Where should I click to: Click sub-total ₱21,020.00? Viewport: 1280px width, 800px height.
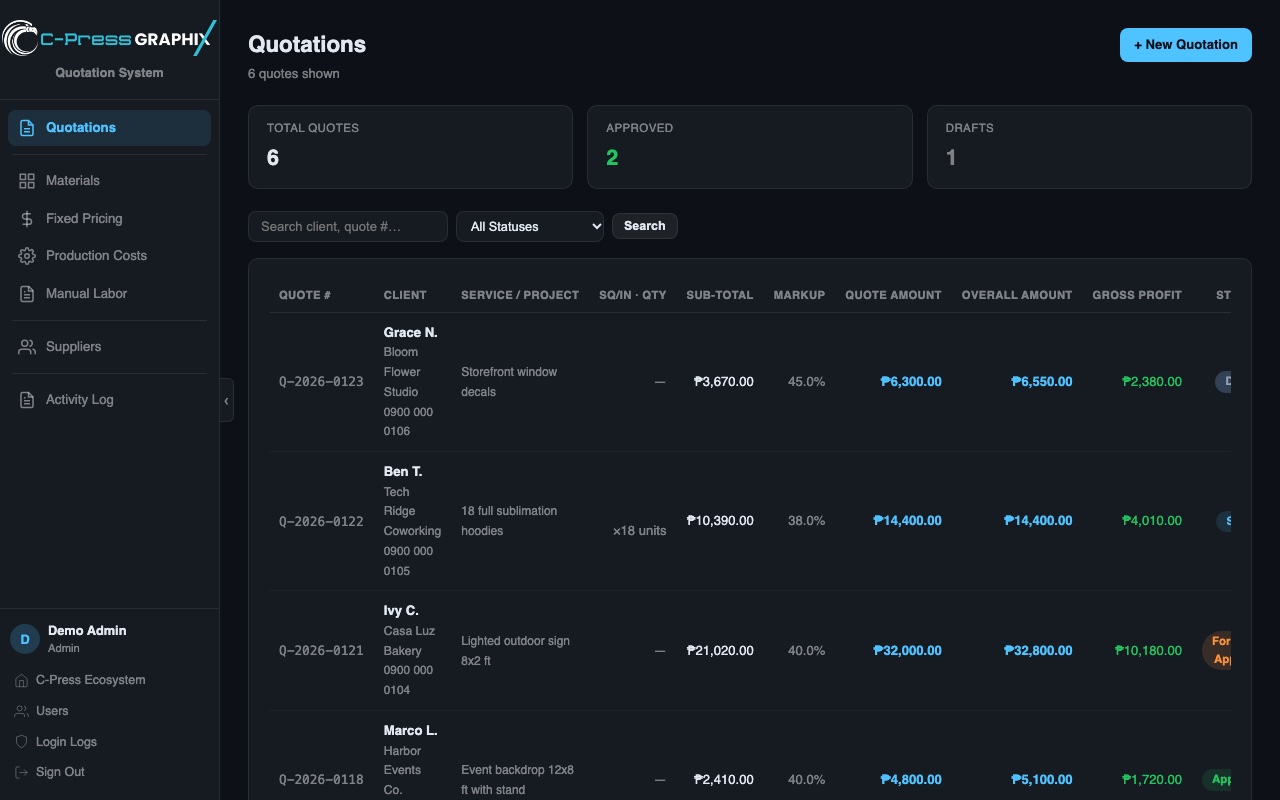(x=720, y=651)
